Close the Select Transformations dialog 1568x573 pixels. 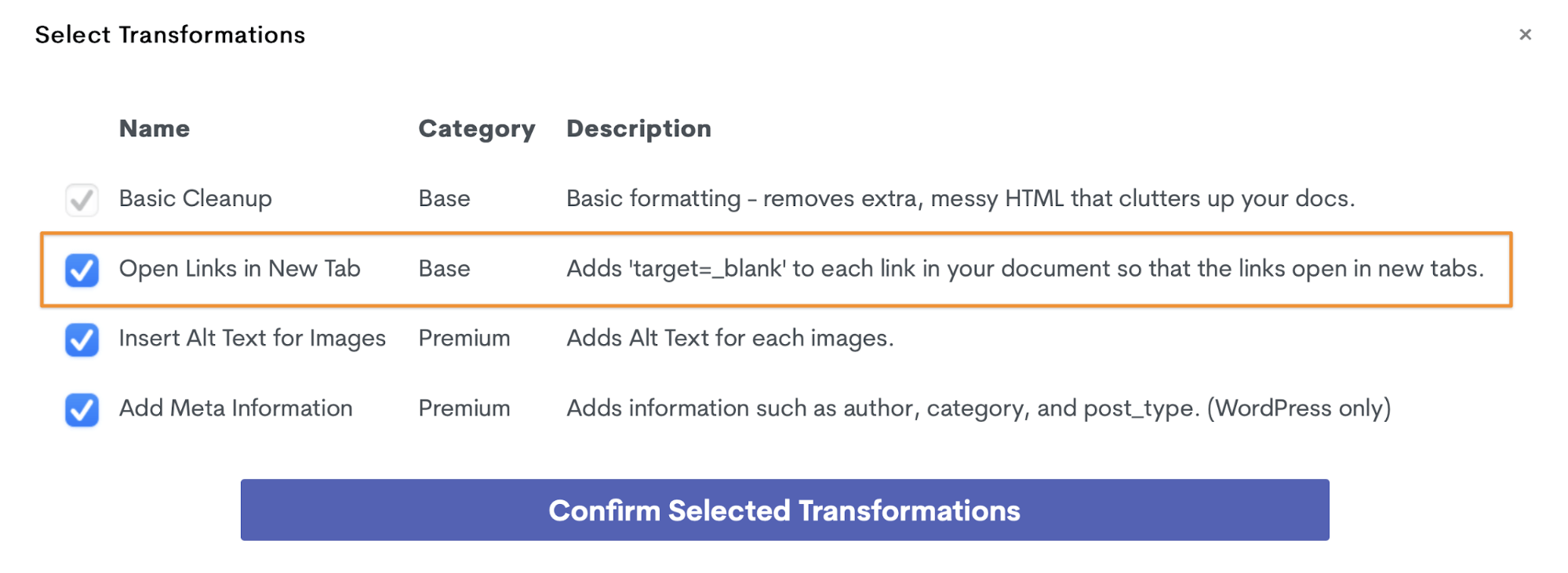tap(1525, 34)
